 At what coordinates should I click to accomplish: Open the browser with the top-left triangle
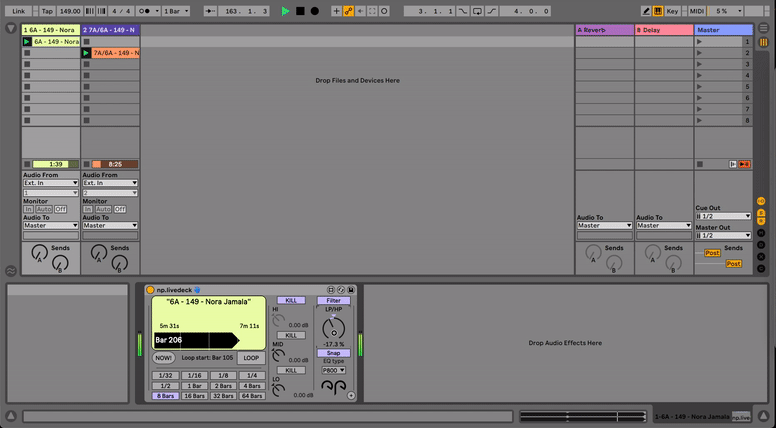[11, 29]
